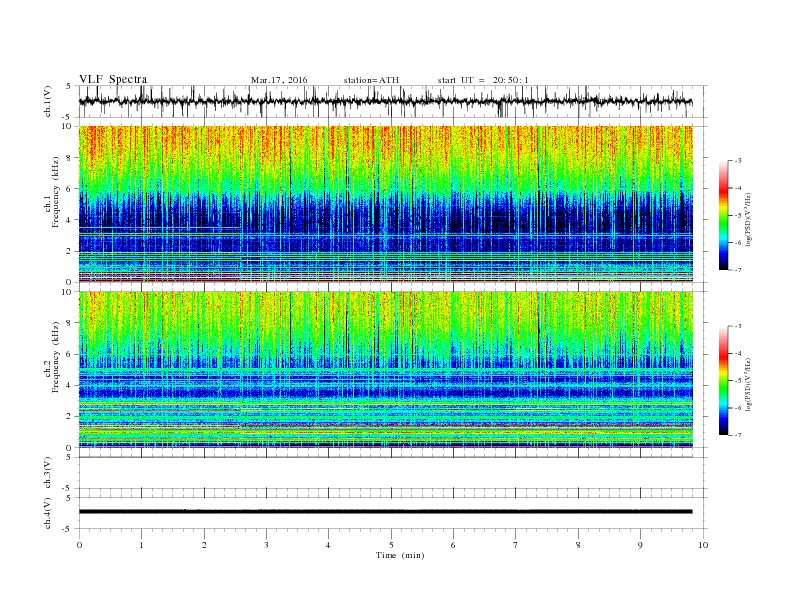This screenshot has width=792, height=612.
Task: Click the "4" kHz tick on ch.2 spectrogram
Action: (69, 385)
